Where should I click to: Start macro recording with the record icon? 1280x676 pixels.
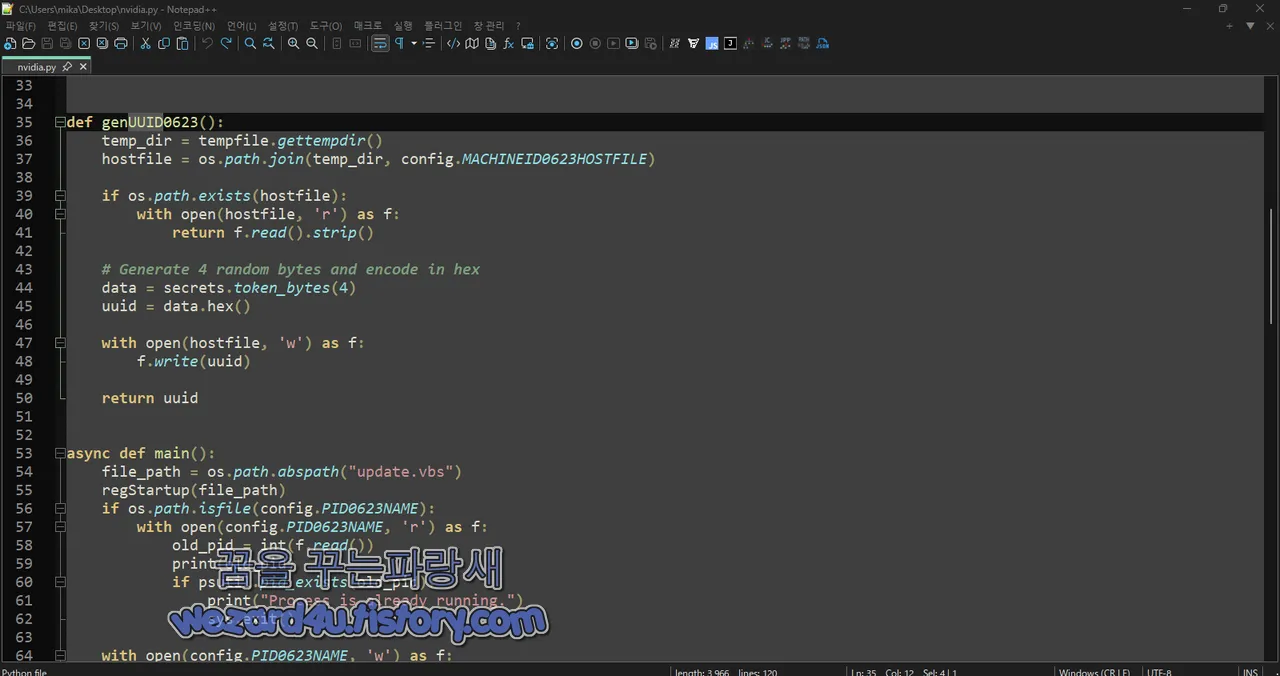[x=577, y=44]
